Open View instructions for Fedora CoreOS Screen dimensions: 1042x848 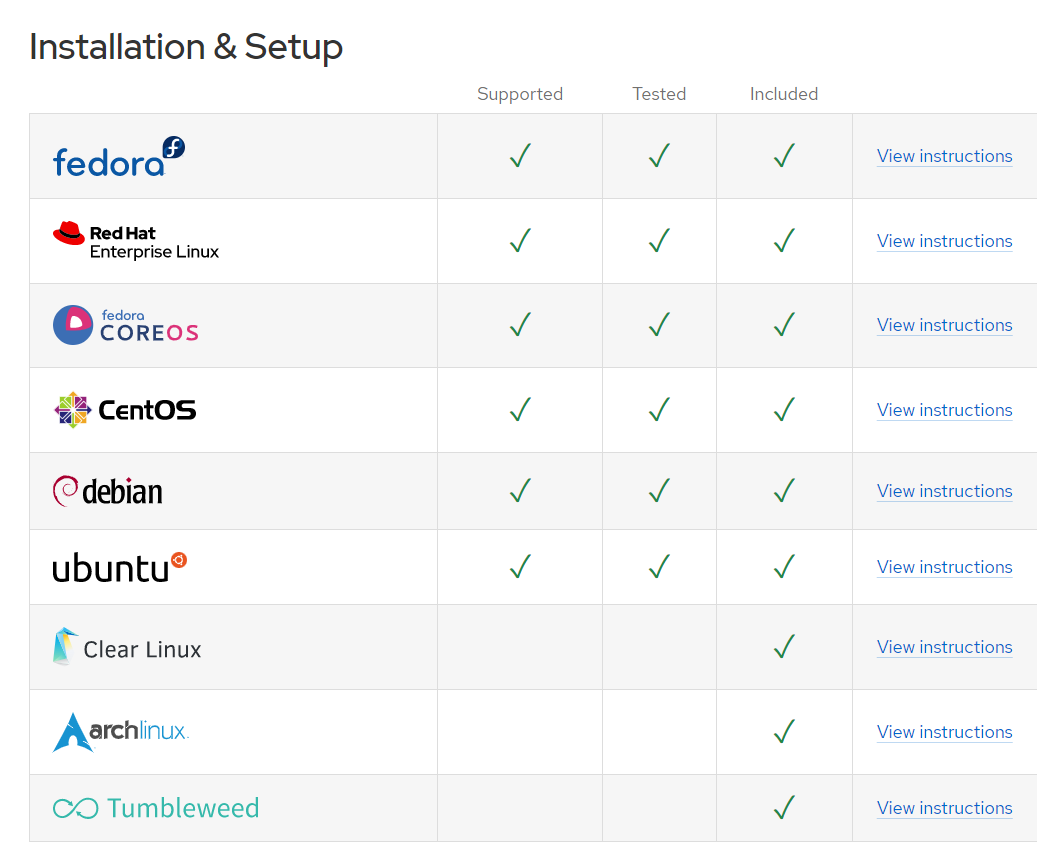click(944, 325)
